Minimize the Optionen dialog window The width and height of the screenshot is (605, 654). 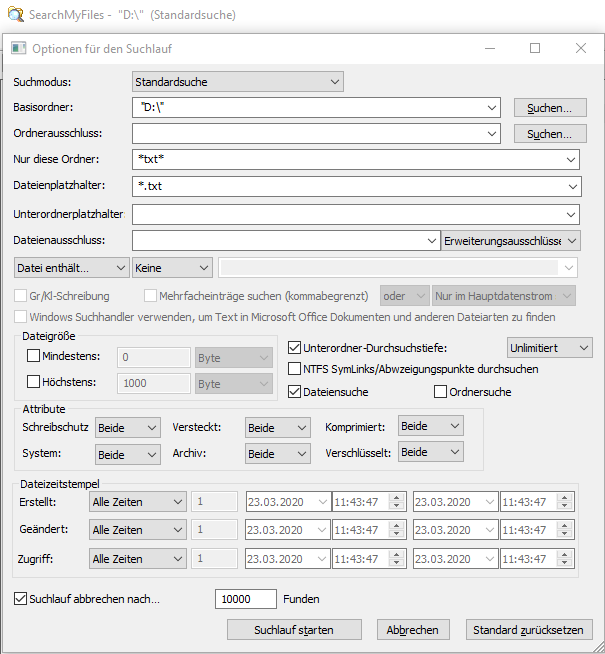click(x=490, y=48)
